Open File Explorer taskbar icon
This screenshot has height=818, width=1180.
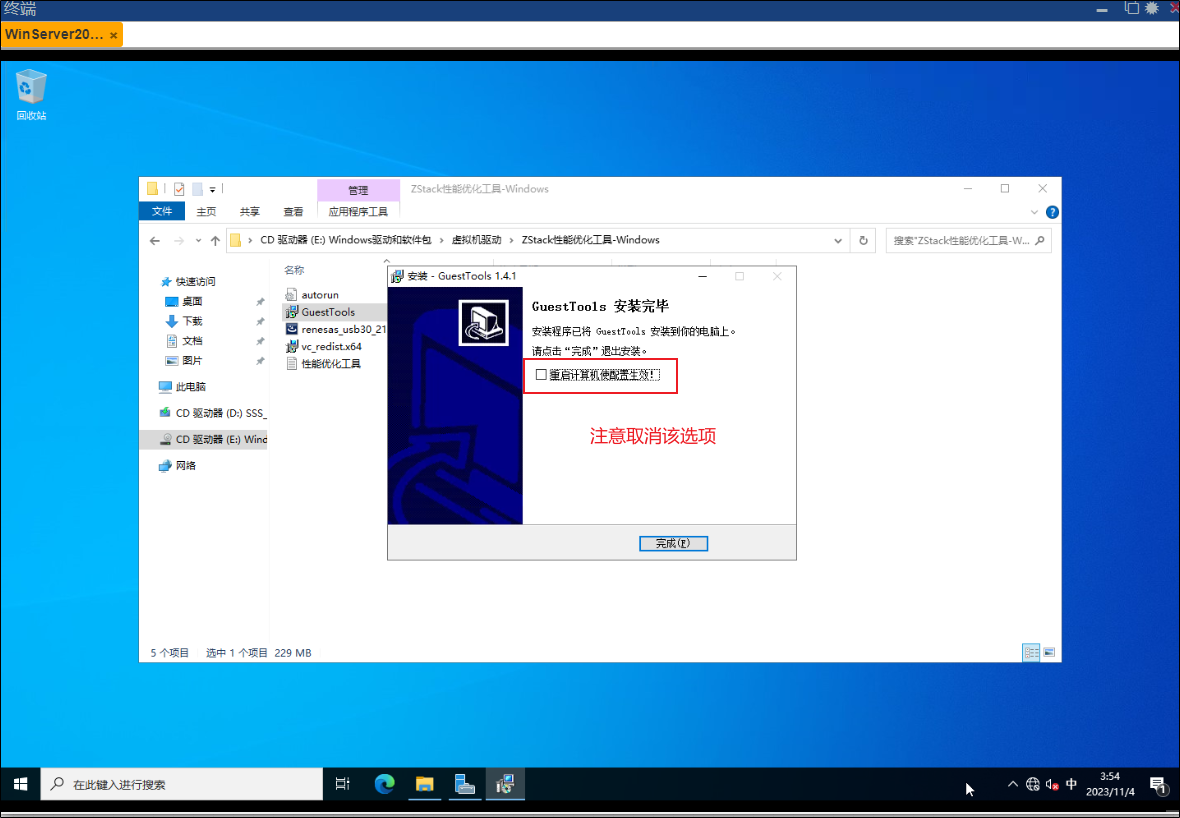424,784
